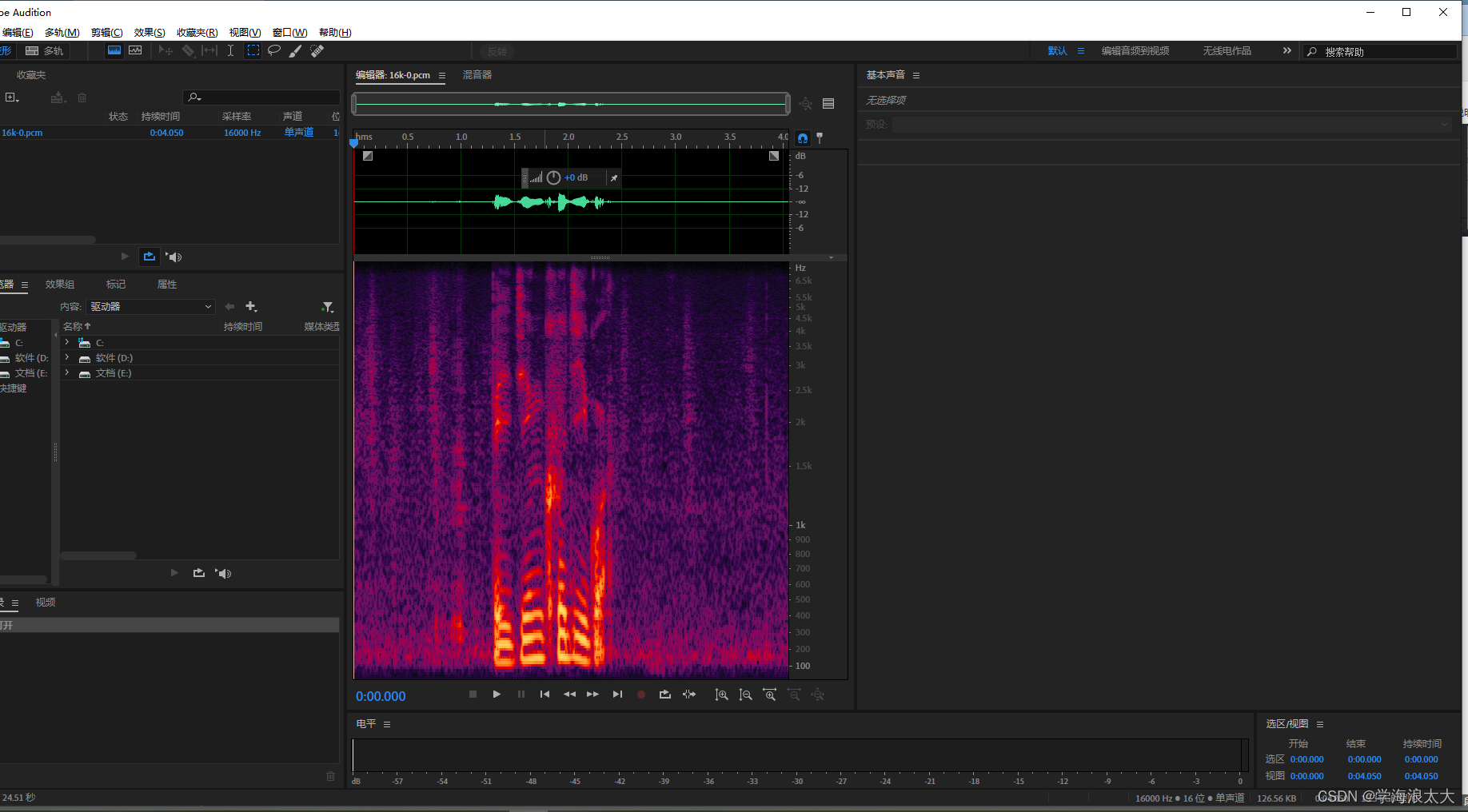Click the files panel search field

click(261, 97)
